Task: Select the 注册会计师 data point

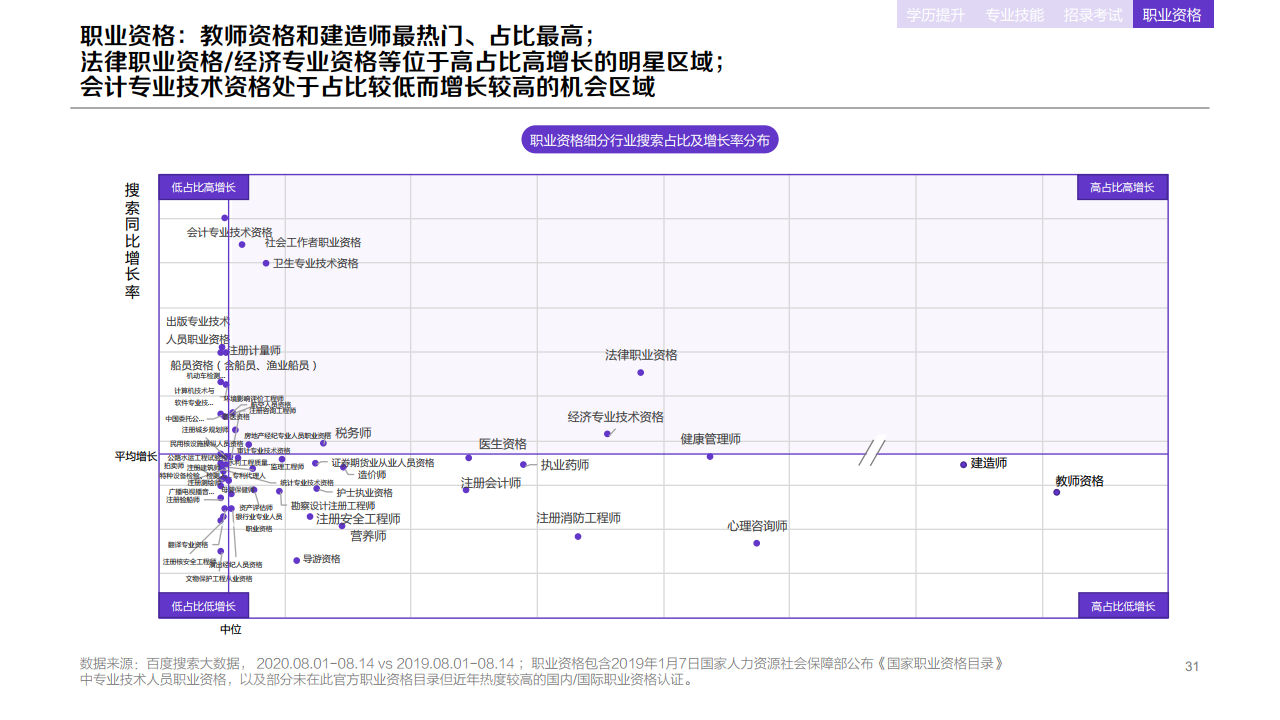Action: point(466,490)
